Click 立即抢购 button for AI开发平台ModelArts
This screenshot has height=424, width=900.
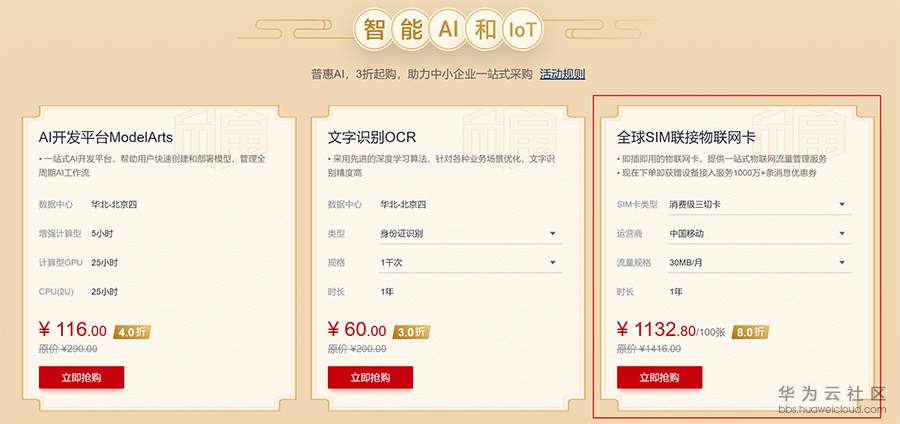pos(82,377)
